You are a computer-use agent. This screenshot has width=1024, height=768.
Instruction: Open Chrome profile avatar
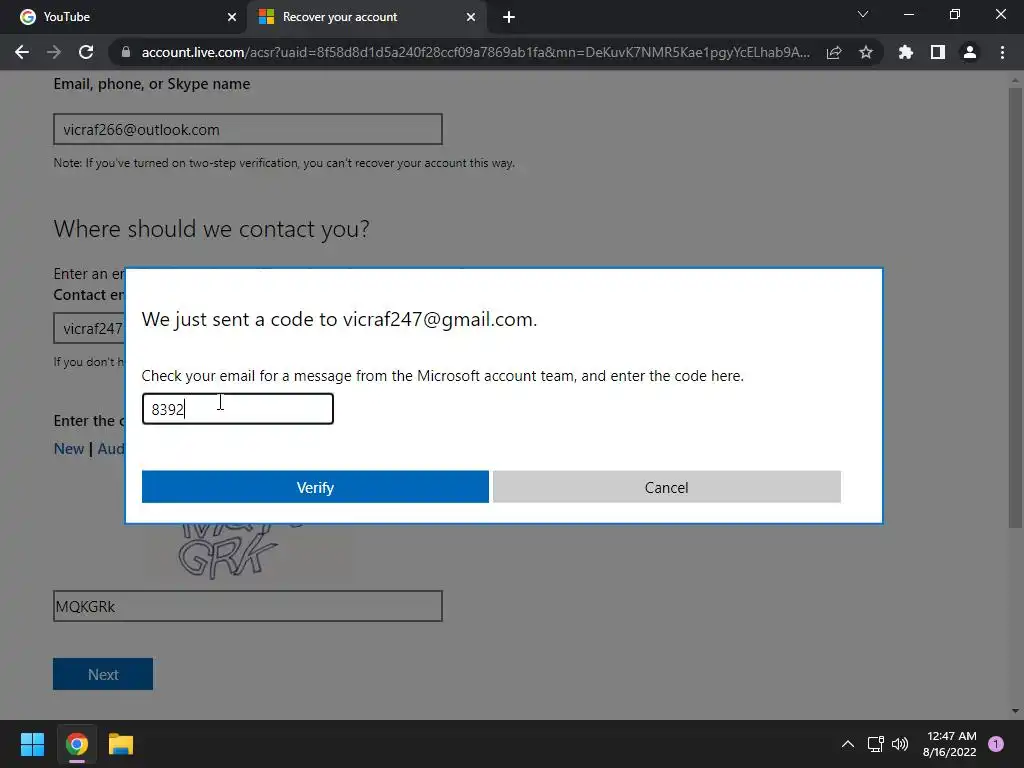[x=970, y=52]
